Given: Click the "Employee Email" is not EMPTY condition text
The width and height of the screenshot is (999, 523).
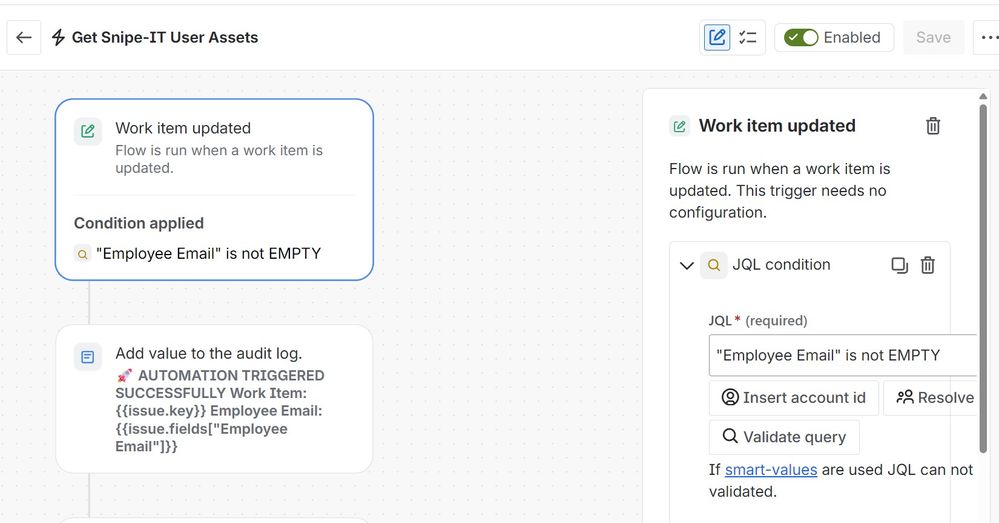Looking at the screenshot, I should pos(208,254).
